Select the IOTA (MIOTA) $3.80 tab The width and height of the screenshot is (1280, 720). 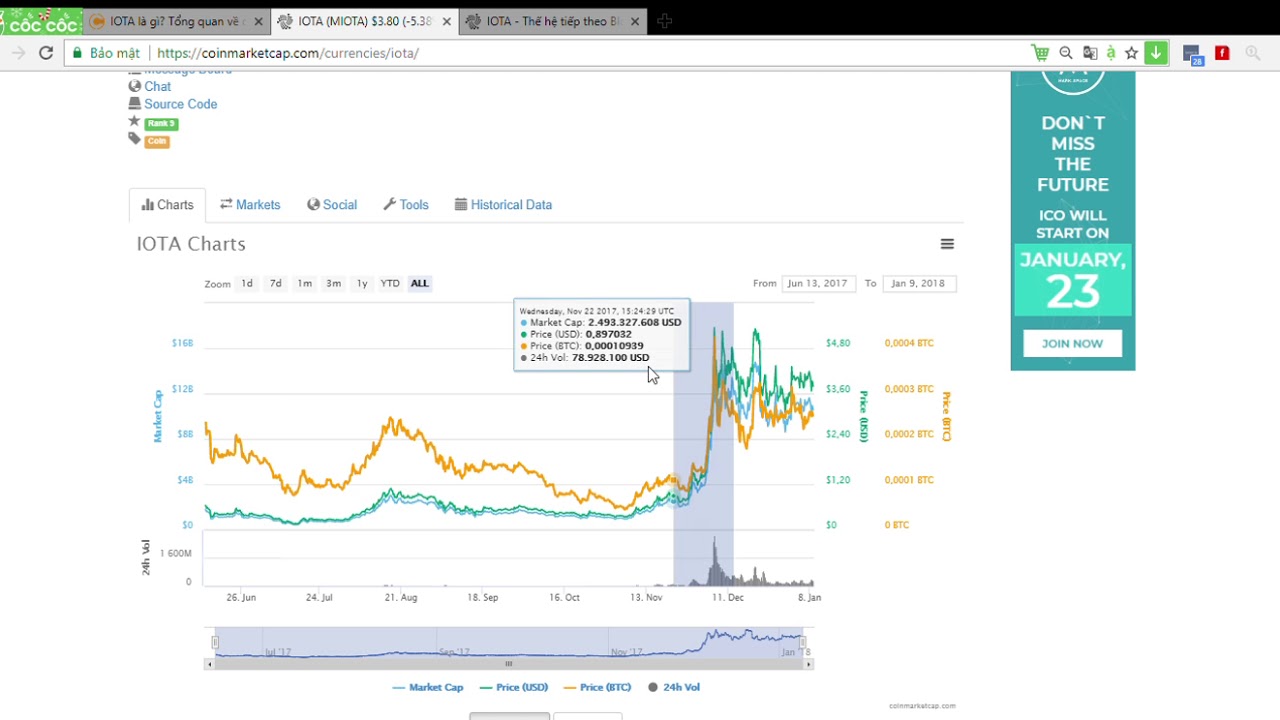[x=365, y=21]
